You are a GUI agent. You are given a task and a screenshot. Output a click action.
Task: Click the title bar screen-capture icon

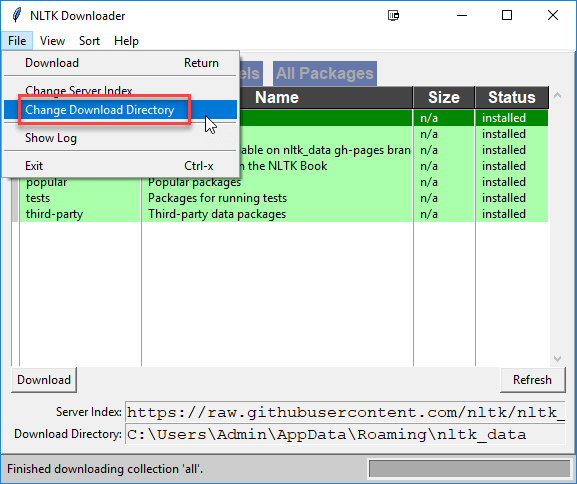point(393,15)
